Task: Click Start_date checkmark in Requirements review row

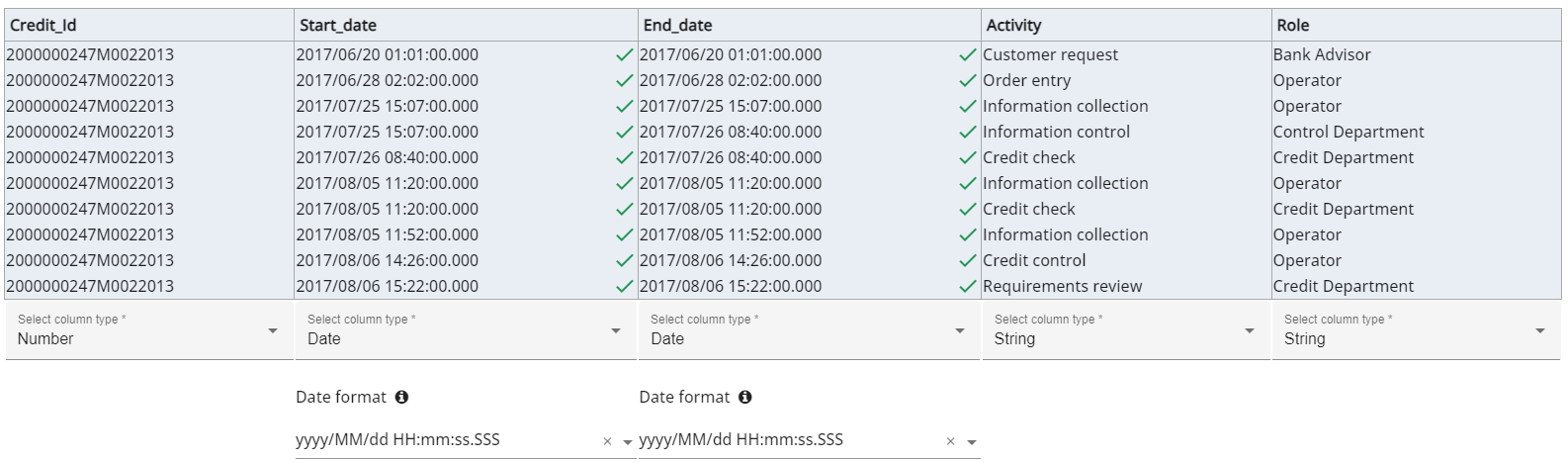Action: pyautogui.click(x=624, y=287)
